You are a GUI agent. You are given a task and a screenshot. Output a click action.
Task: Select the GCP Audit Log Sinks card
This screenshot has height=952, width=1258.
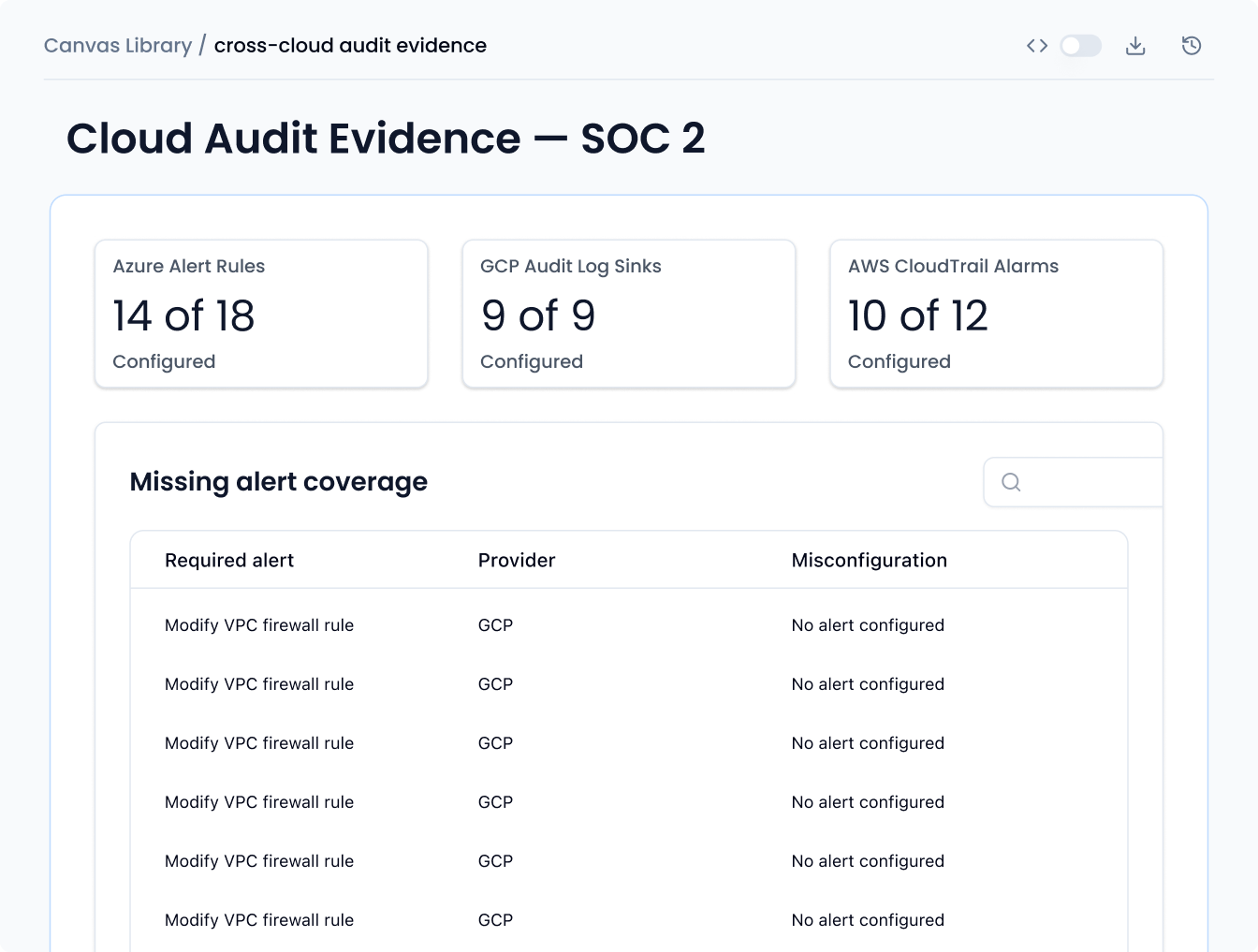click(x=628, y=314)
